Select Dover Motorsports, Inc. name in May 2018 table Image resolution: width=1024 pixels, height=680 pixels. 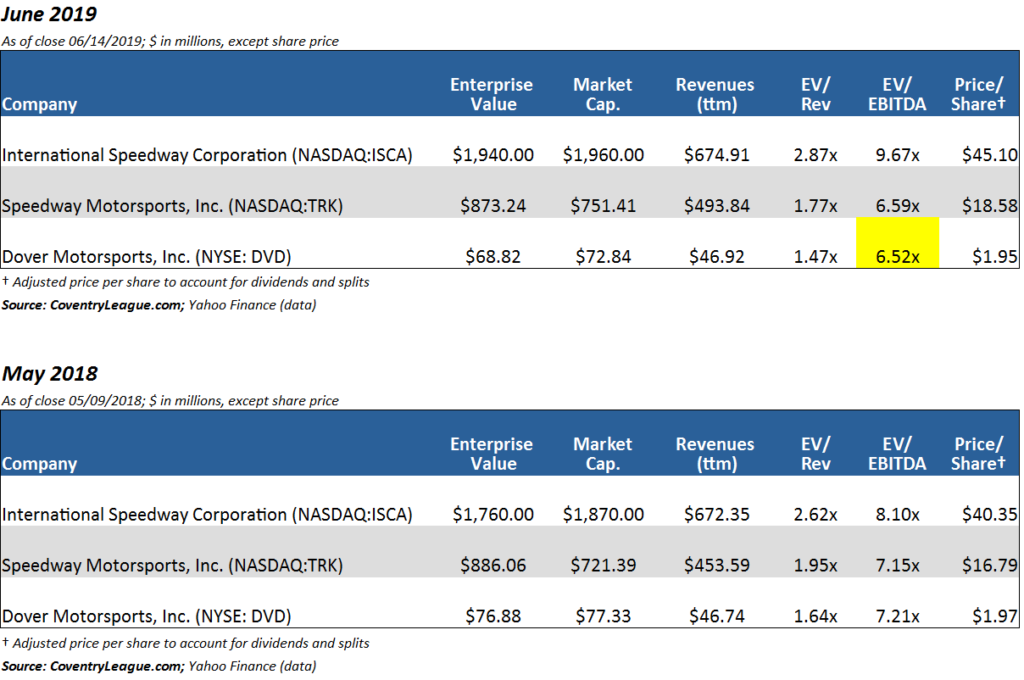tap(146, 616)
